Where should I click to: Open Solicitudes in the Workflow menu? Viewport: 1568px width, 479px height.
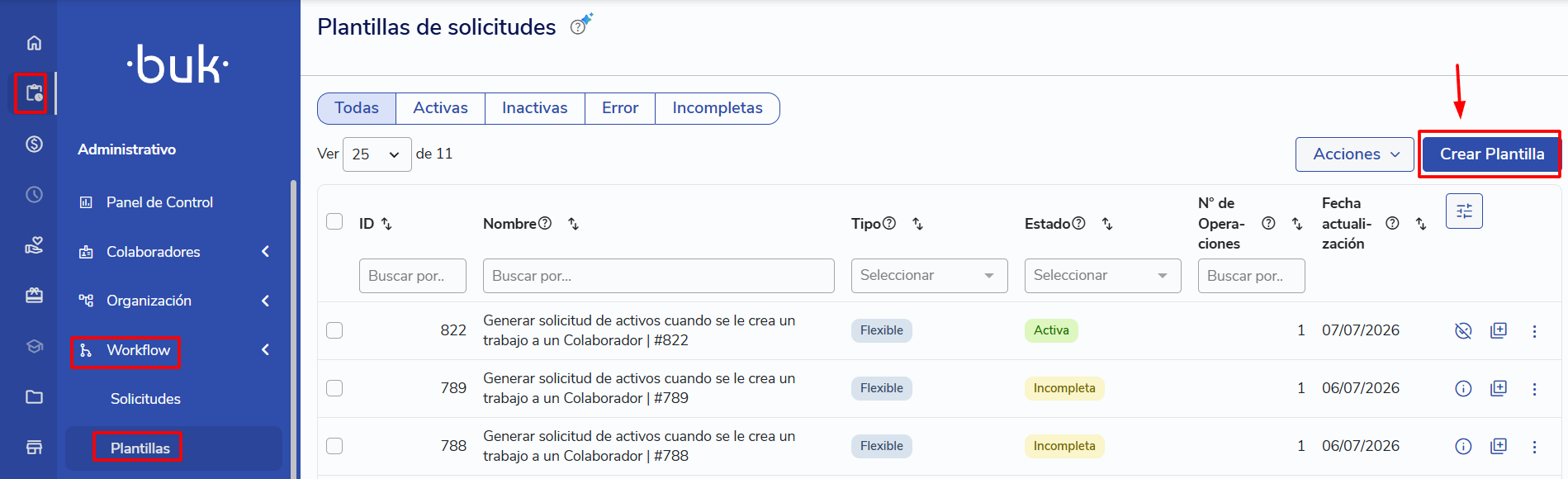click(x=145, y=399)
